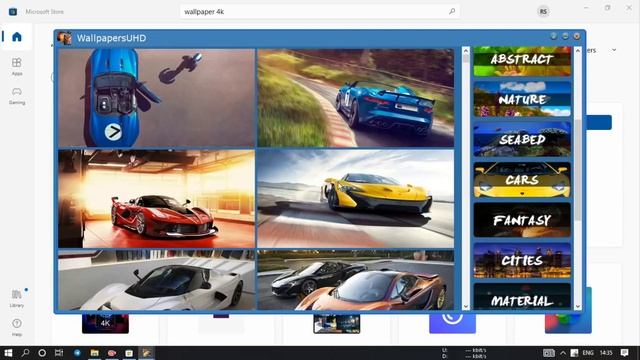The width and height of the screenshot is (640, 360).
Task: Open the Abstract wallpaper category
Action: click(522, 61)
